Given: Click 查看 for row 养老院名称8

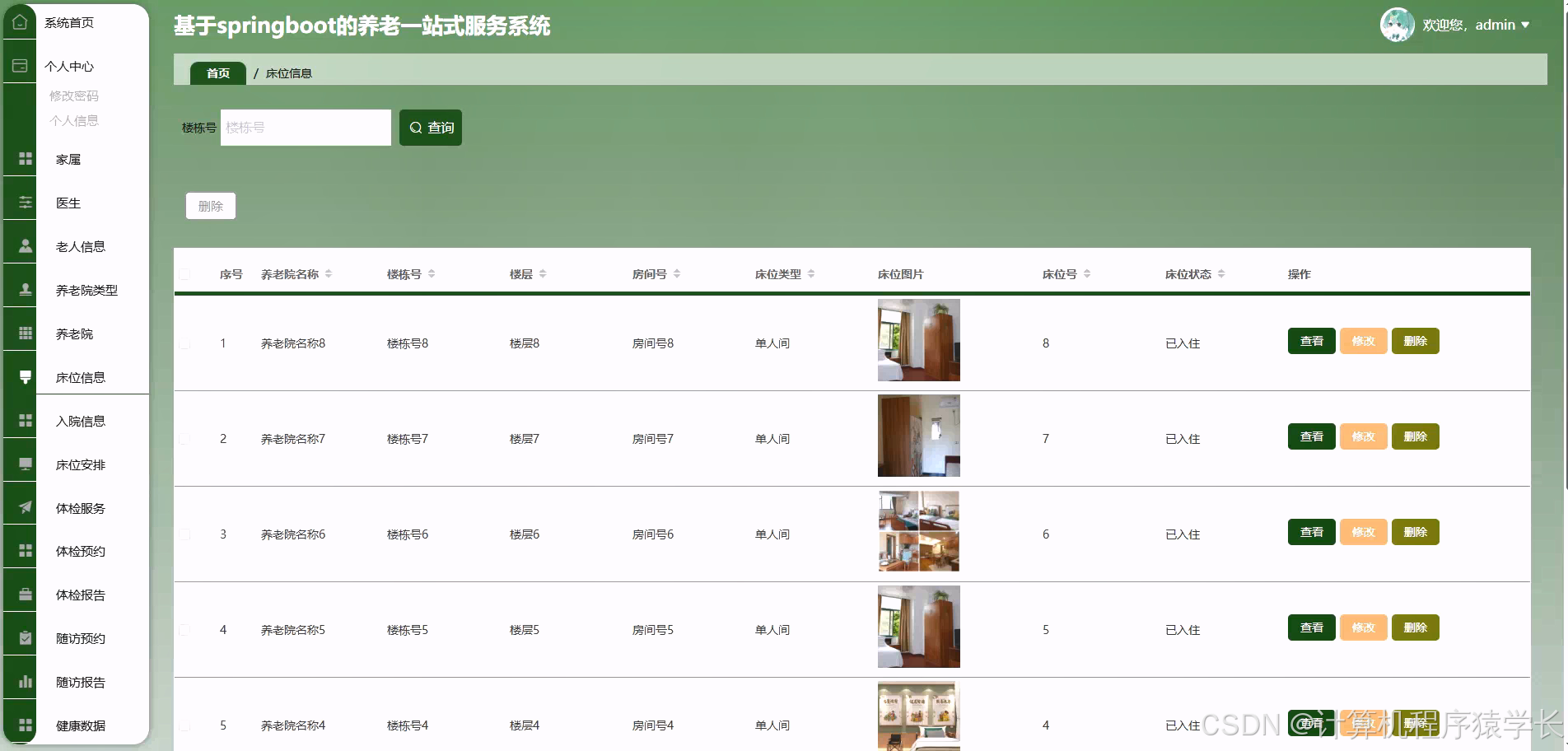Looking at the screenshot, I should pos(1312,341).
